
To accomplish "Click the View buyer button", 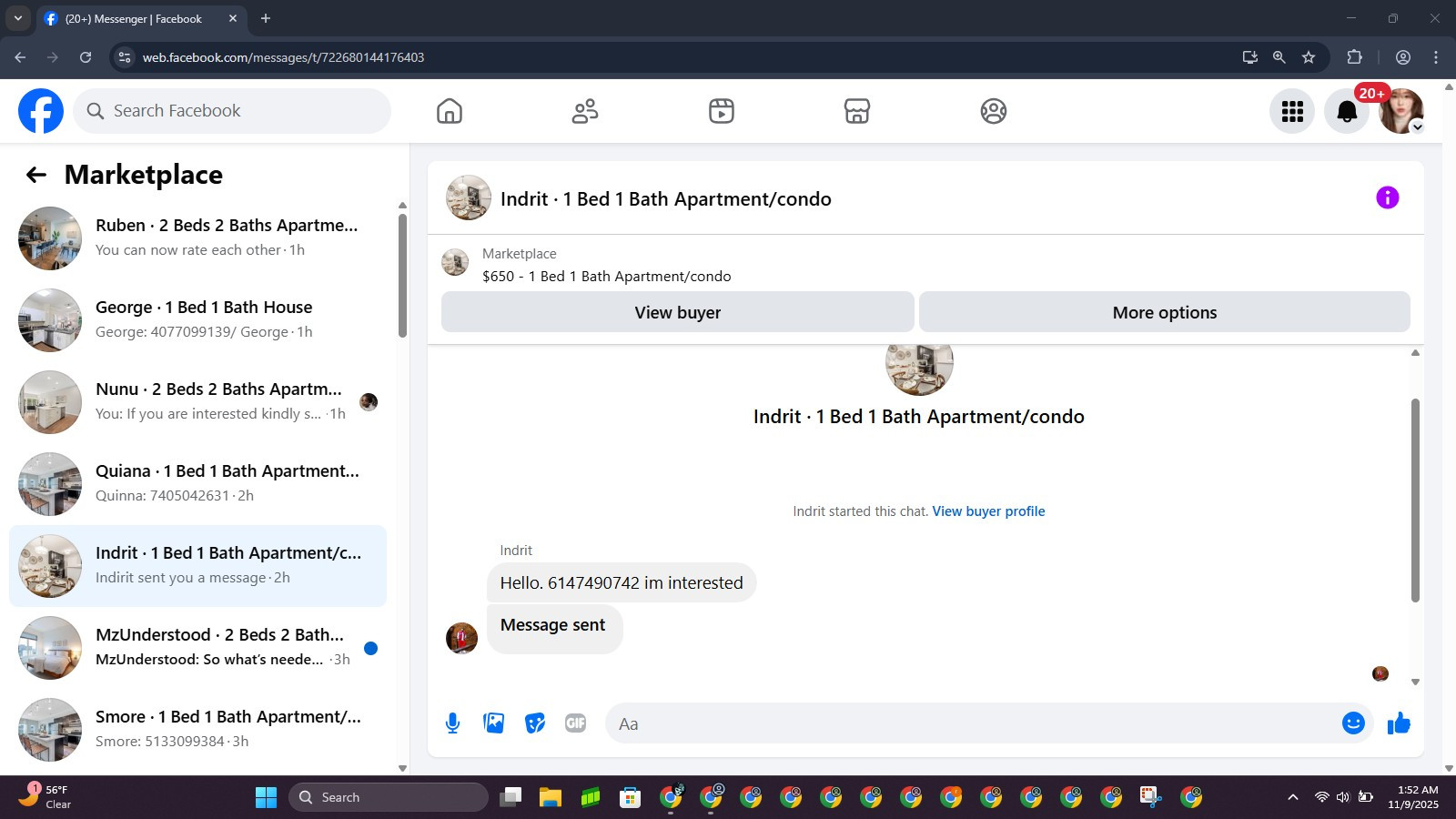I will click(678, 312).
